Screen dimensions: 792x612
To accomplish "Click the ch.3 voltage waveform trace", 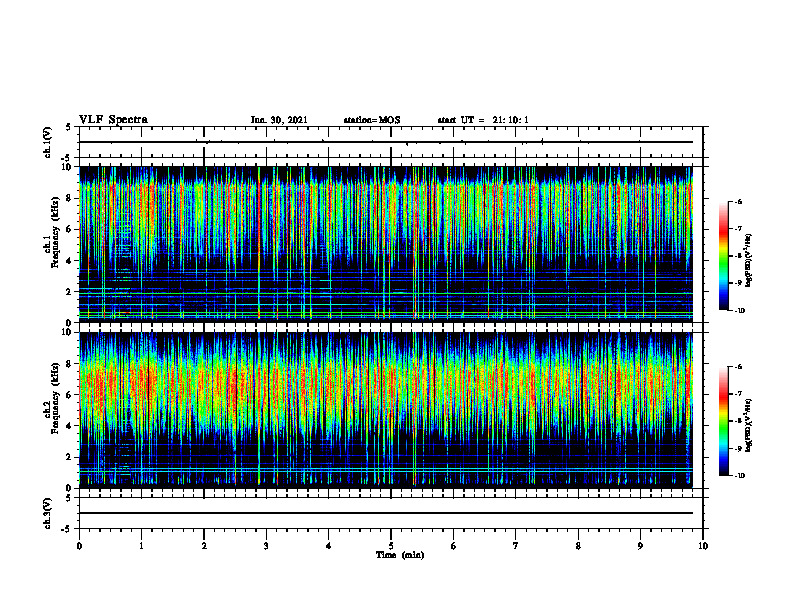I will tap(386, 513).
